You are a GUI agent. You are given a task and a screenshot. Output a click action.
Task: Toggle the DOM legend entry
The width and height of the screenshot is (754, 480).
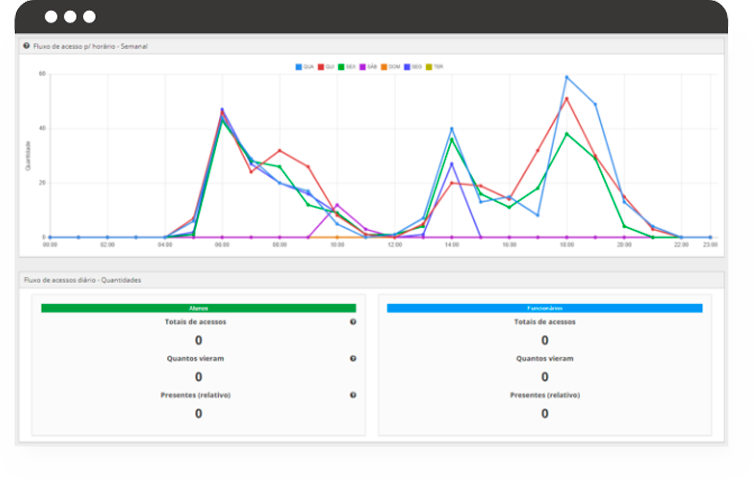click(391, 66)
